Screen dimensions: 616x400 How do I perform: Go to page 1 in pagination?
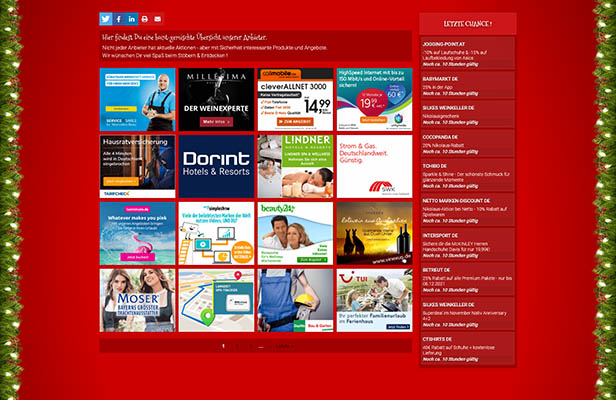(223, 346)
